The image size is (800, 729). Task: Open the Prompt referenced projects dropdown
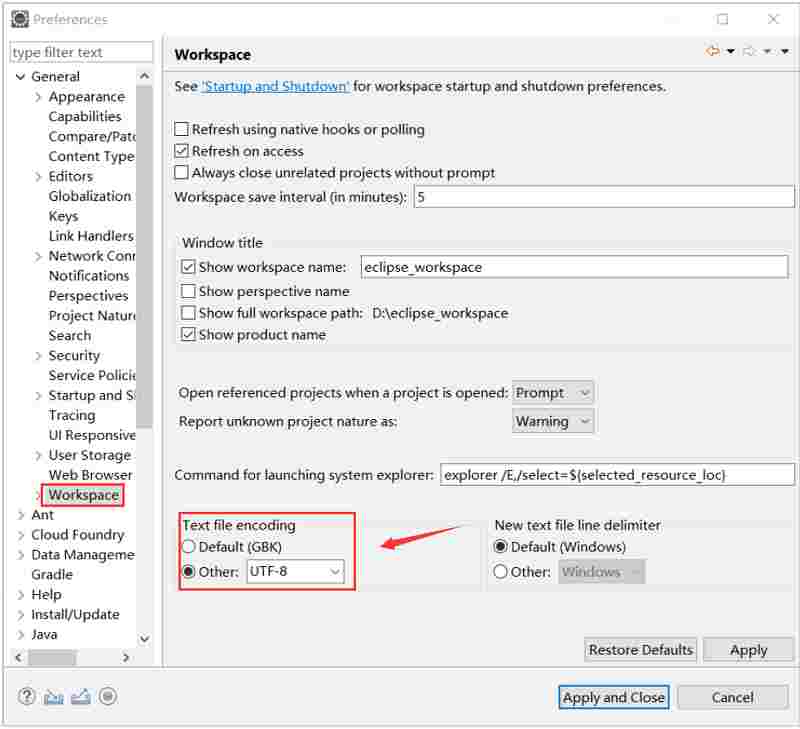553,393
